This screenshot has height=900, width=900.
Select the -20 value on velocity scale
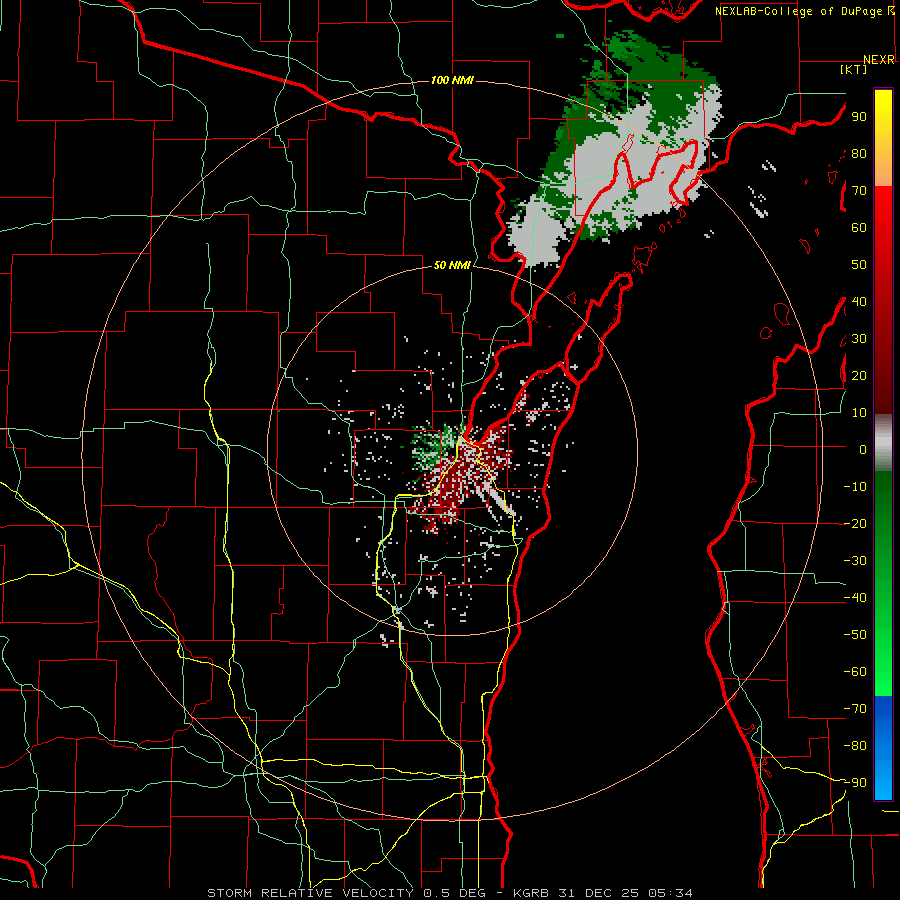coord(855,524)
